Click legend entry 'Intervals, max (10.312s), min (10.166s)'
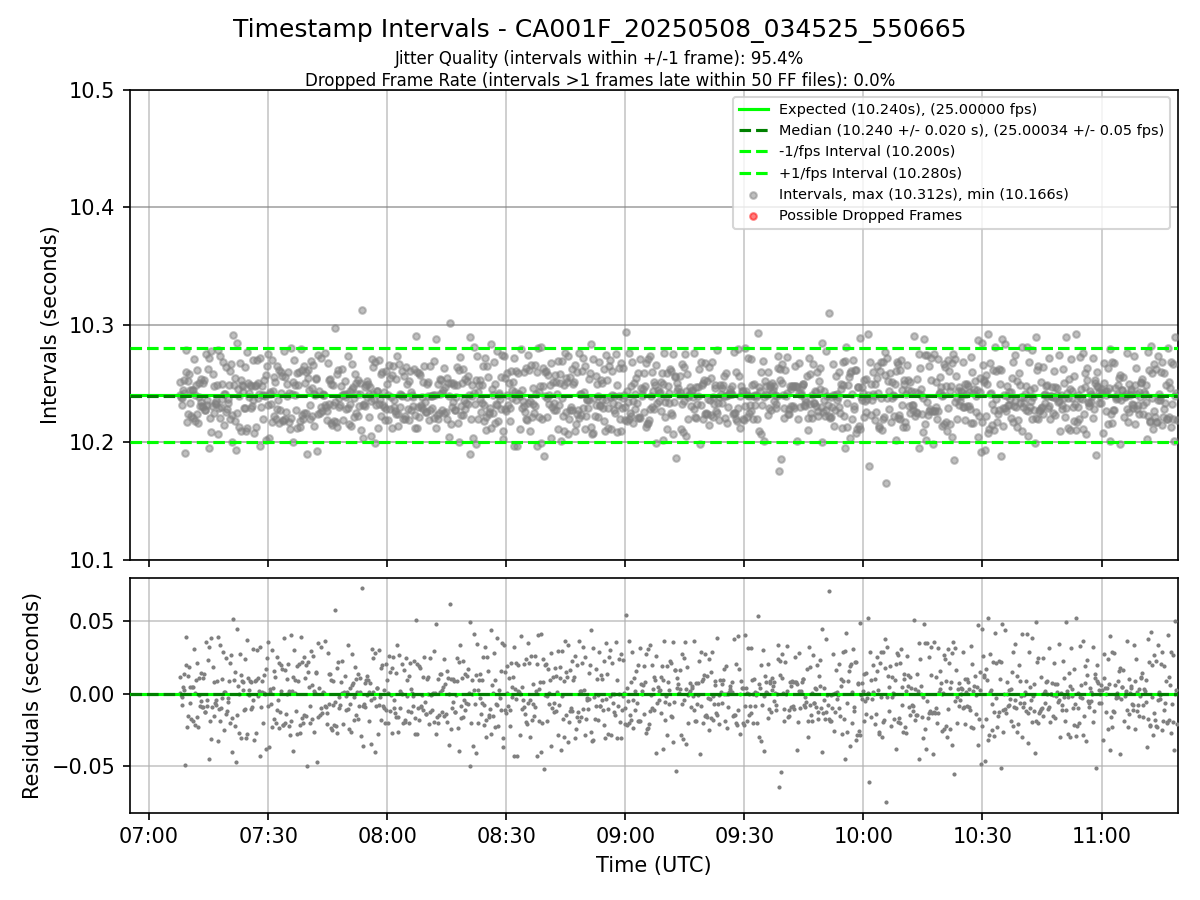 923,194
